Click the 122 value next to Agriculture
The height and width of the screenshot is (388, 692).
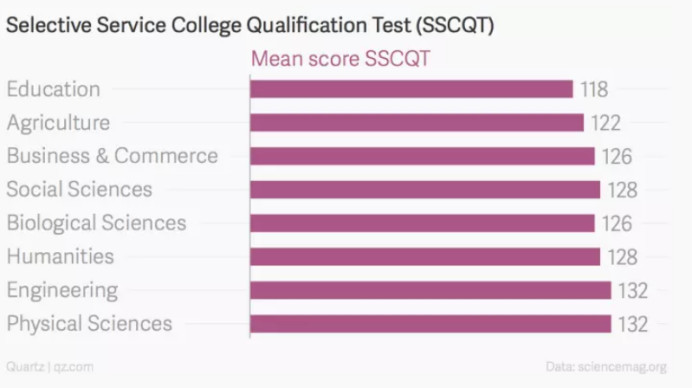[606, 123]
